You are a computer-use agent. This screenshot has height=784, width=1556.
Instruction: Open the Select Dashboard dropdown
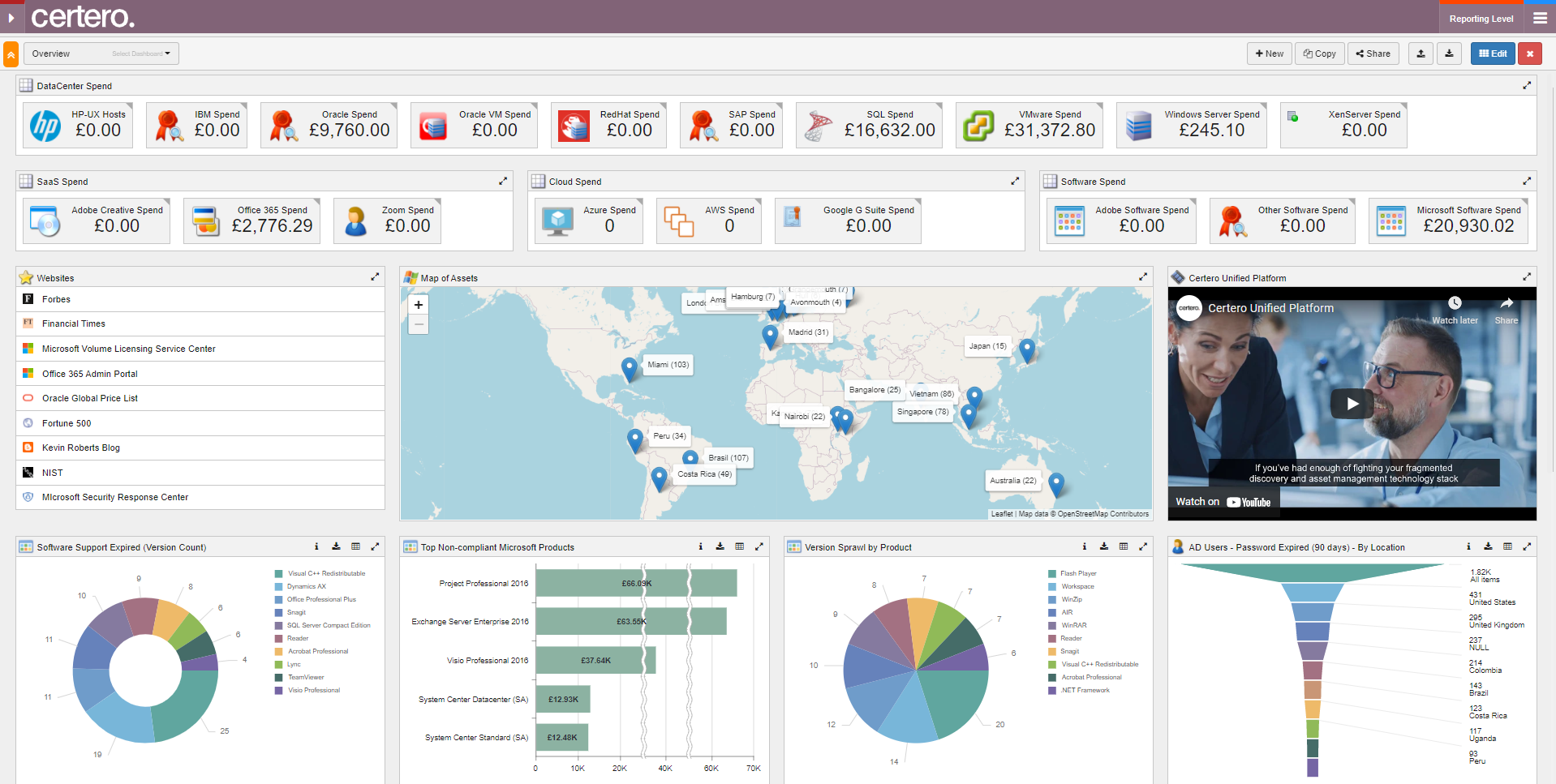(x=141, y=54)
